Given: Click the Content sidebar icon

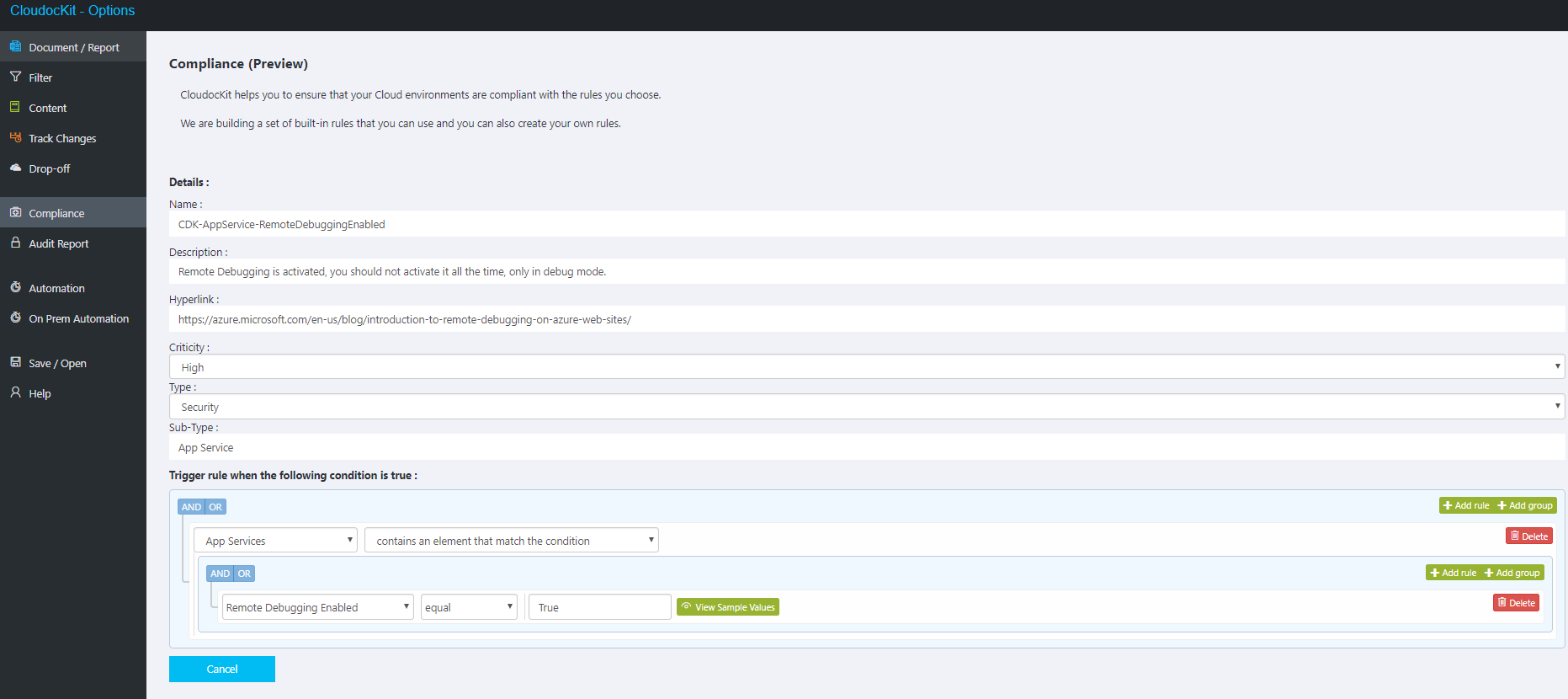Looking at the screenshot, I should pyautogui.click(x=15, y=107).
